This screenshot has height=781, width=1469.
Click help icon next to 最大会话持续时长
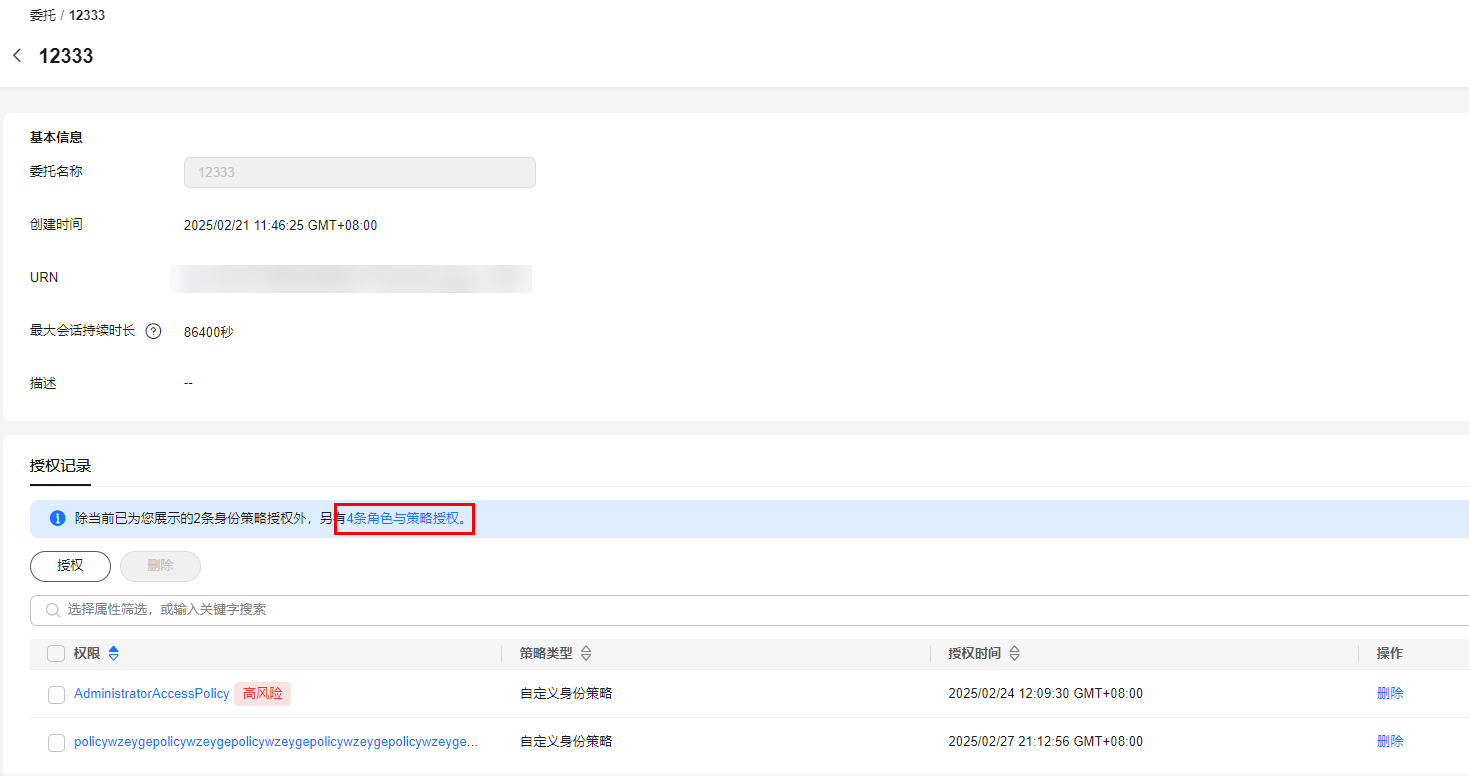pyautogui.click(x=153, y=332)
